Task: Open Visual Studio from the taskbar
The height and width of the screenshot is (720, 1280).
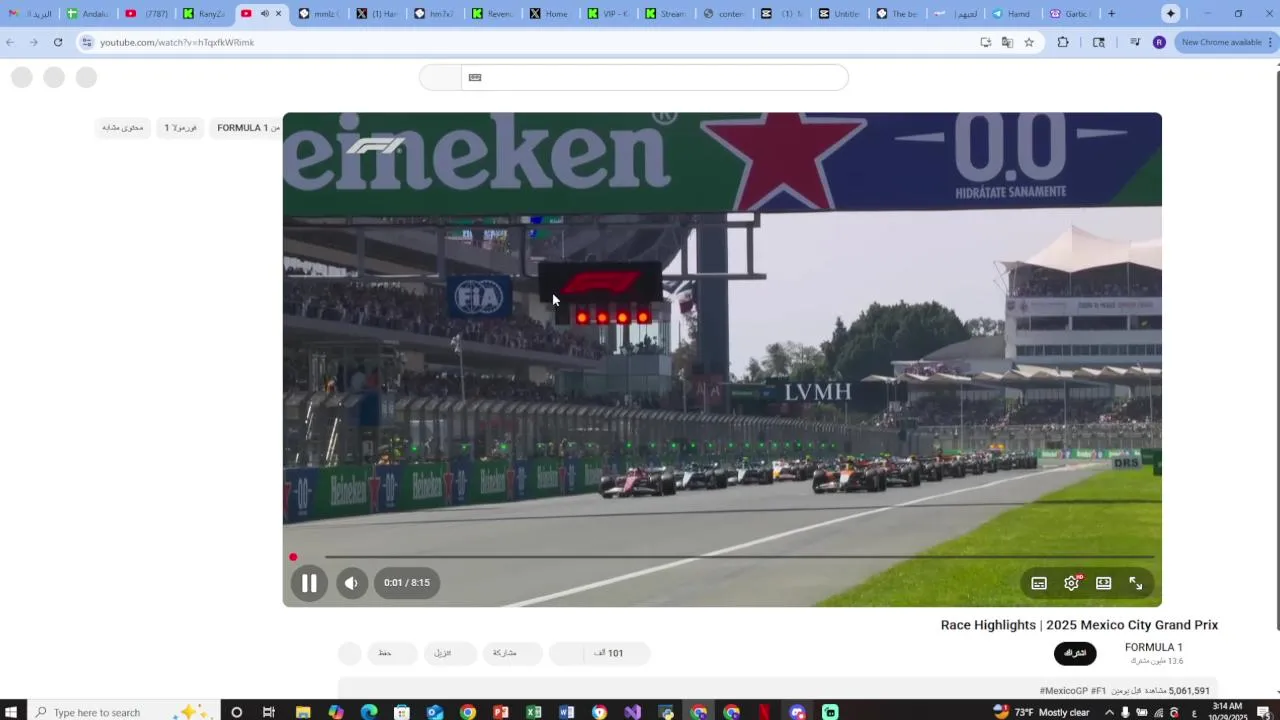Action: pyautogui.click(x=632, y=712)
